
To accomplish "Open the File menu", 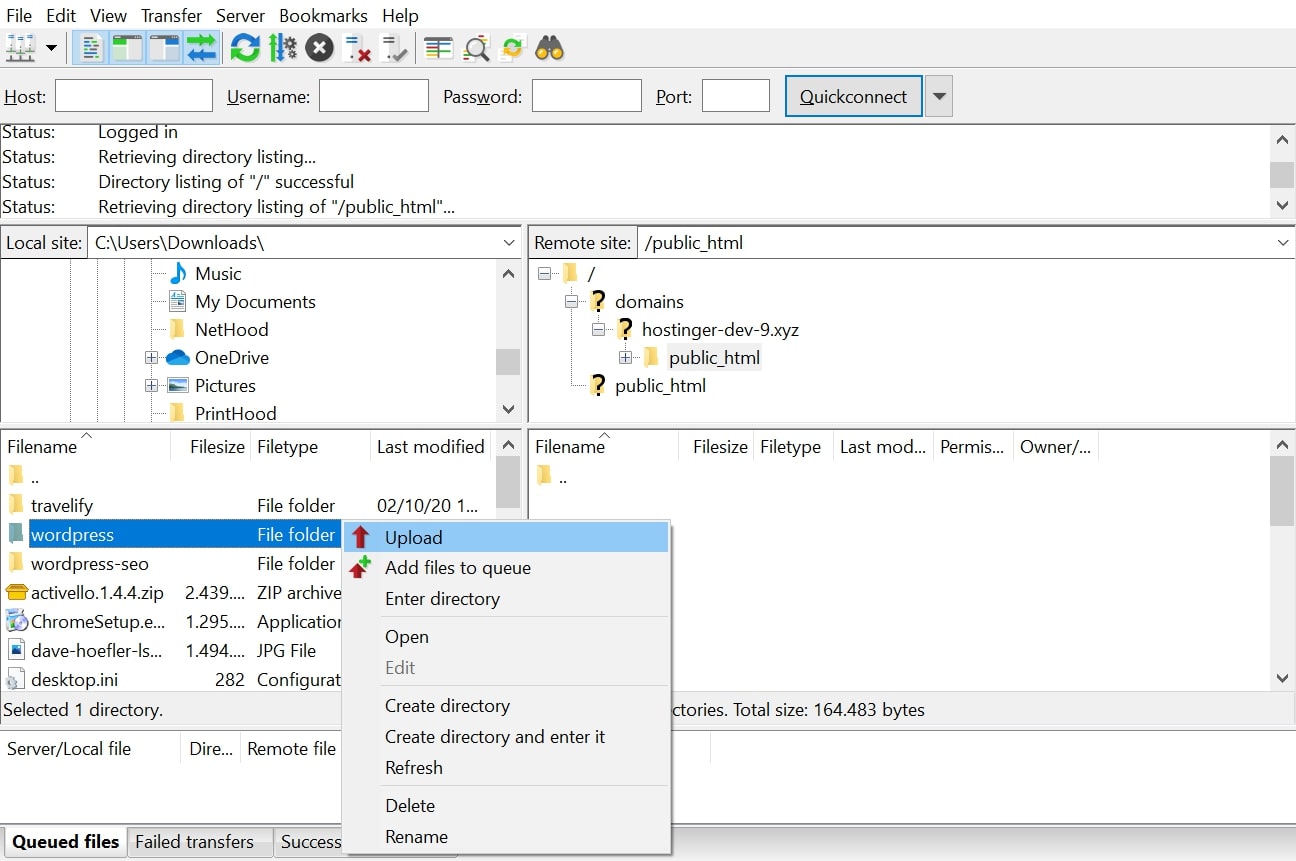I will pyautogui.click(x=19, y=15).
